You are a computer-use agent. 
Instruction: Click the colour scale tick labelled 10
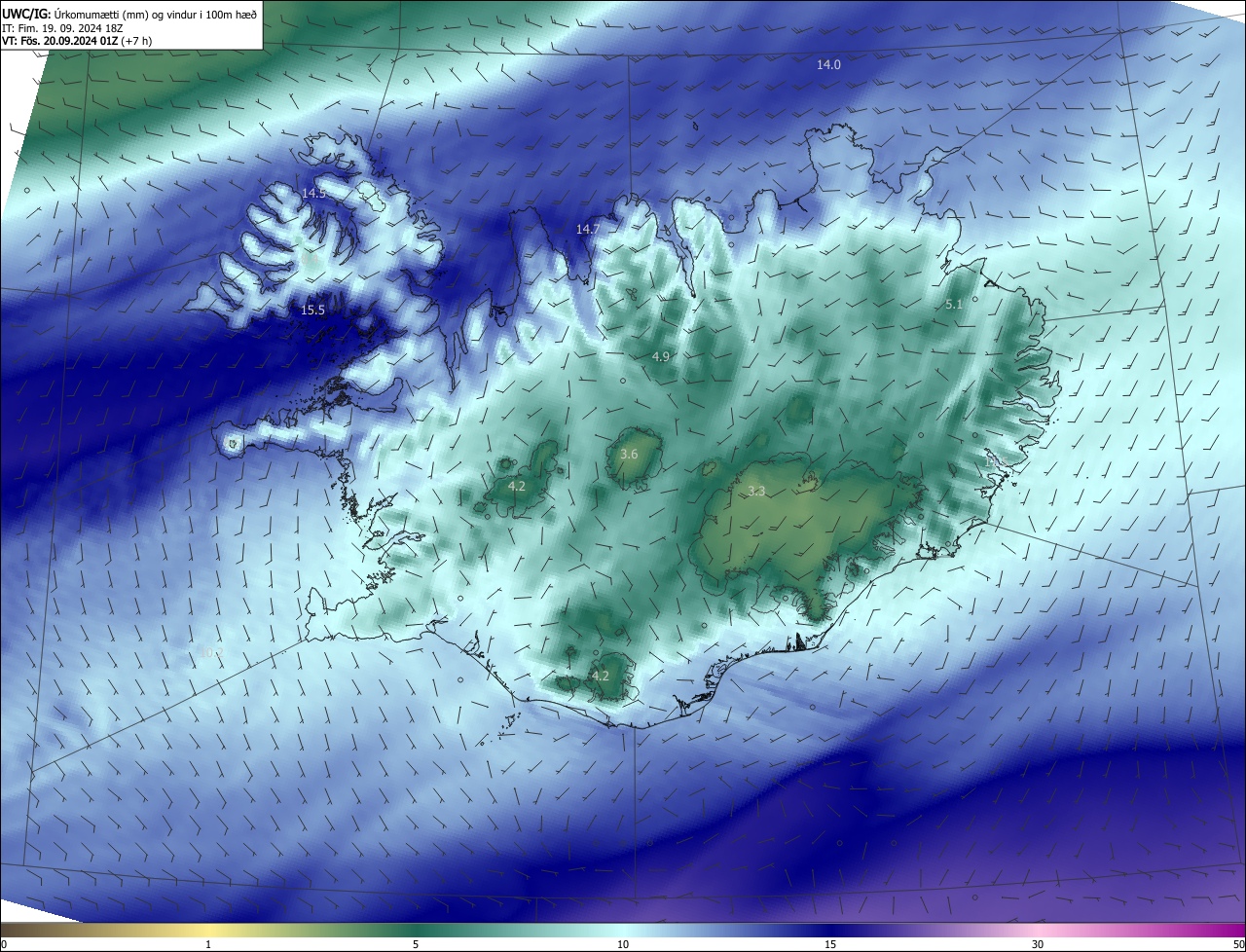click(623, 944)
